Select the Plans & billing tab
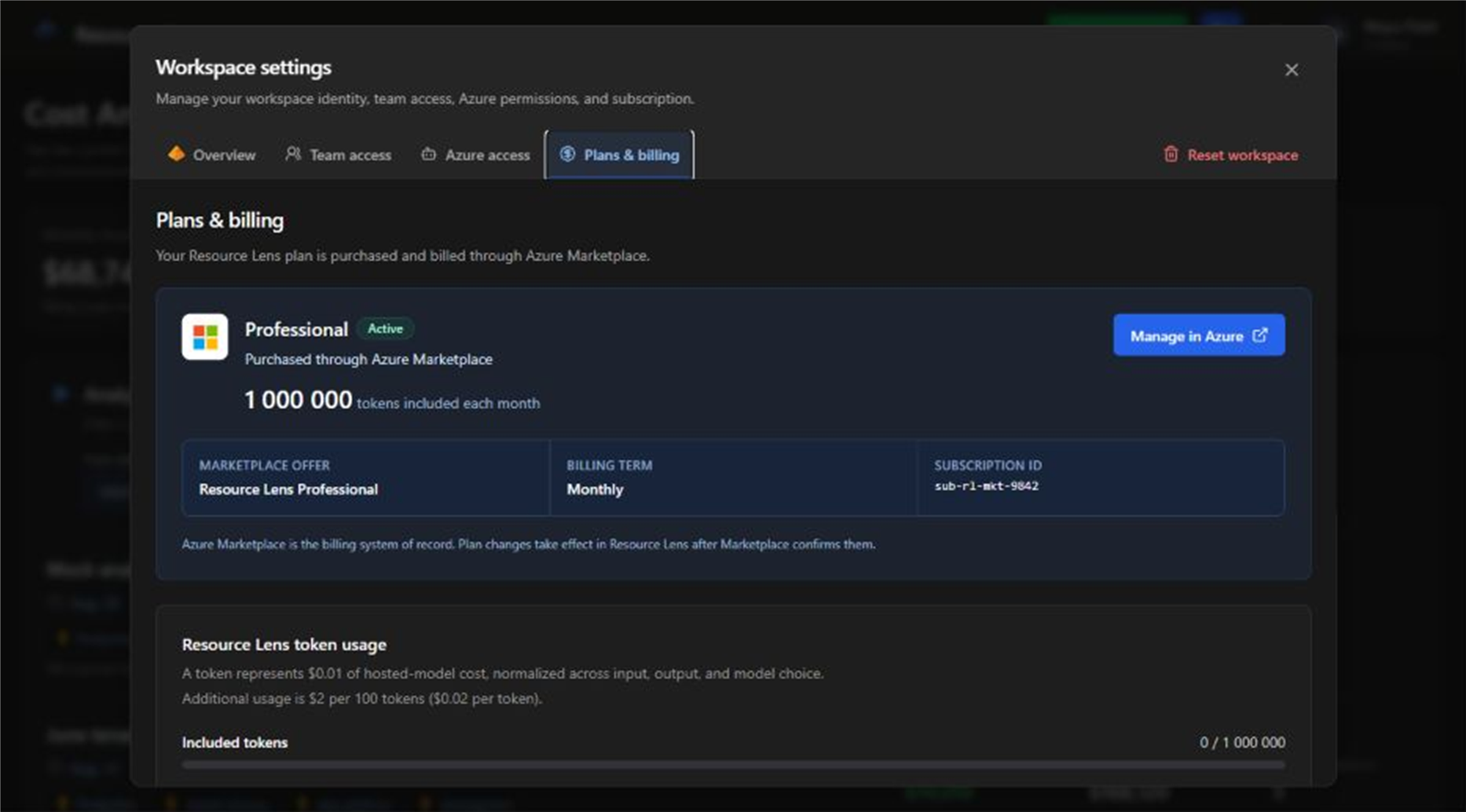The height and width of the screenshot is (812, 1466). pos(619,155)
